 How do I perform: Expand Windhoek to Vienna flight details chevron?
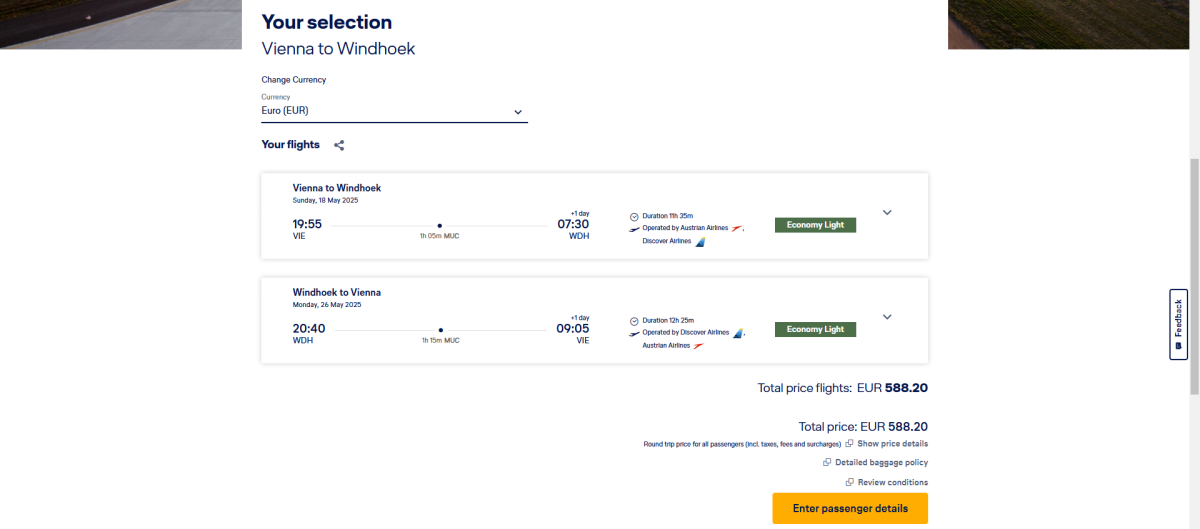887,317
